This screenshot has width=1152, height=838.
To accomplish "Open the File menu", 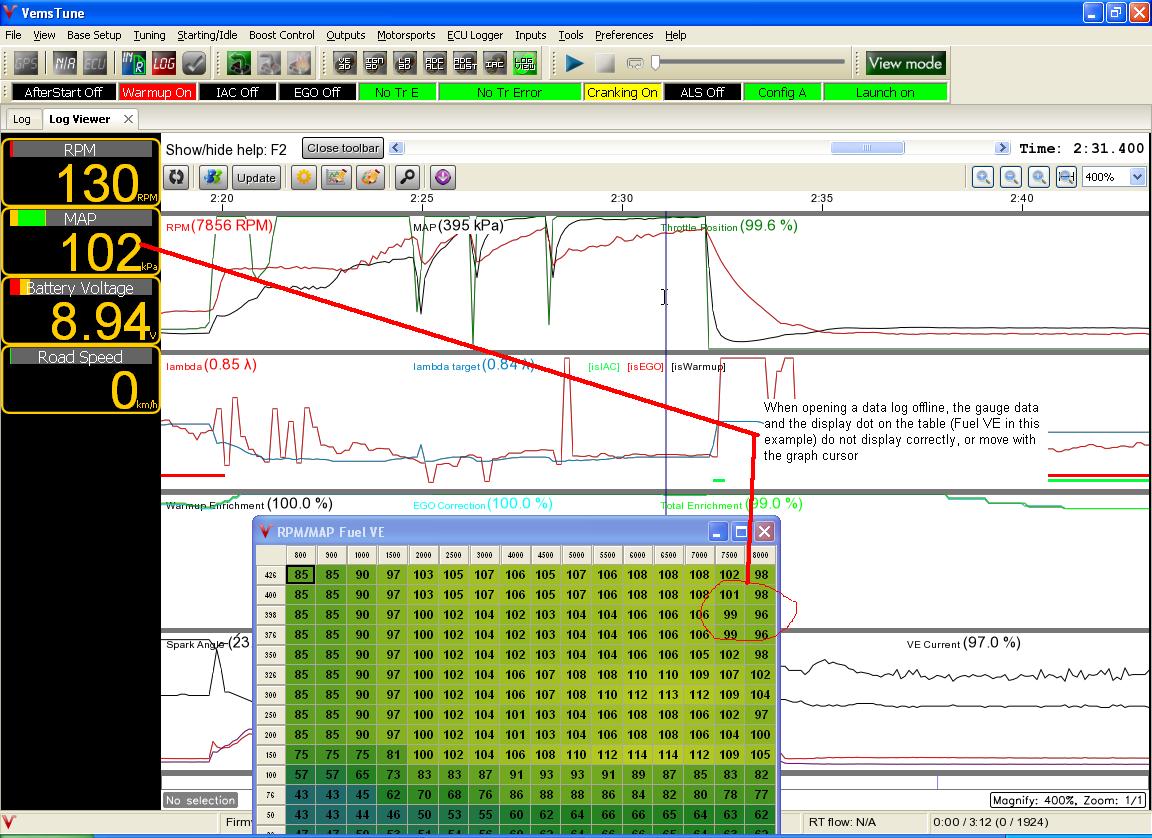I will [x=13, y=35].
